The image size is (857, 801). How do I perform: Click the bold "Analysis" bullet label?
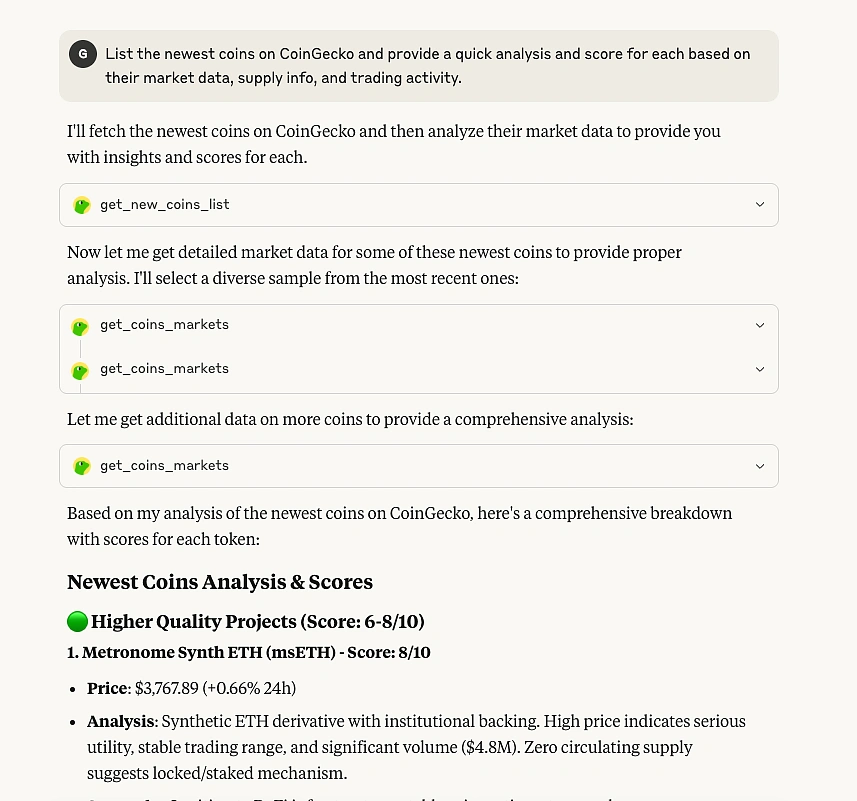[120, 721]
